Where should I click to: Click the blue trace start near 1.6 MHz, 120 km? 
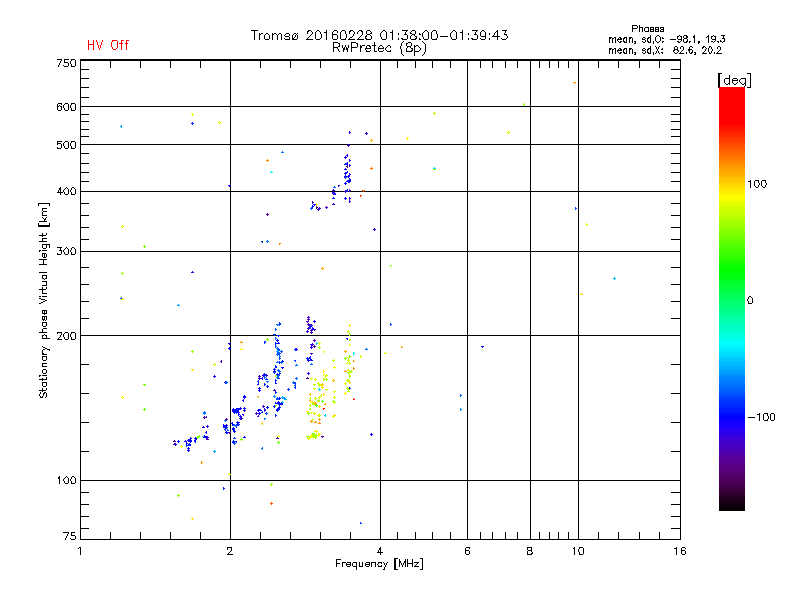coord(184,442)
